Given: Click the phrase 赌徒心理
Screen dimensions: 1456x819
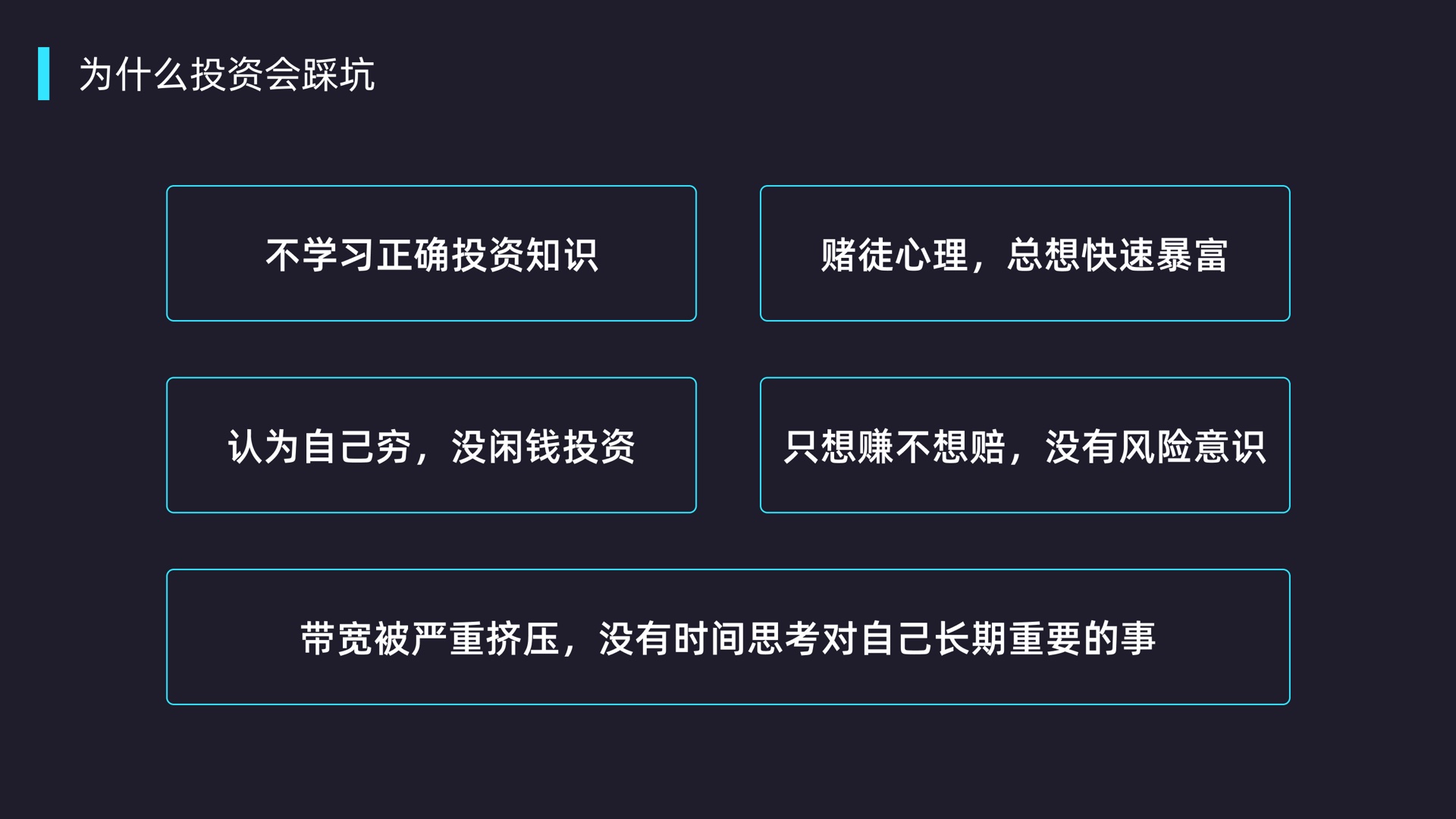Looking at the screenshot, I should coord(894,255).
